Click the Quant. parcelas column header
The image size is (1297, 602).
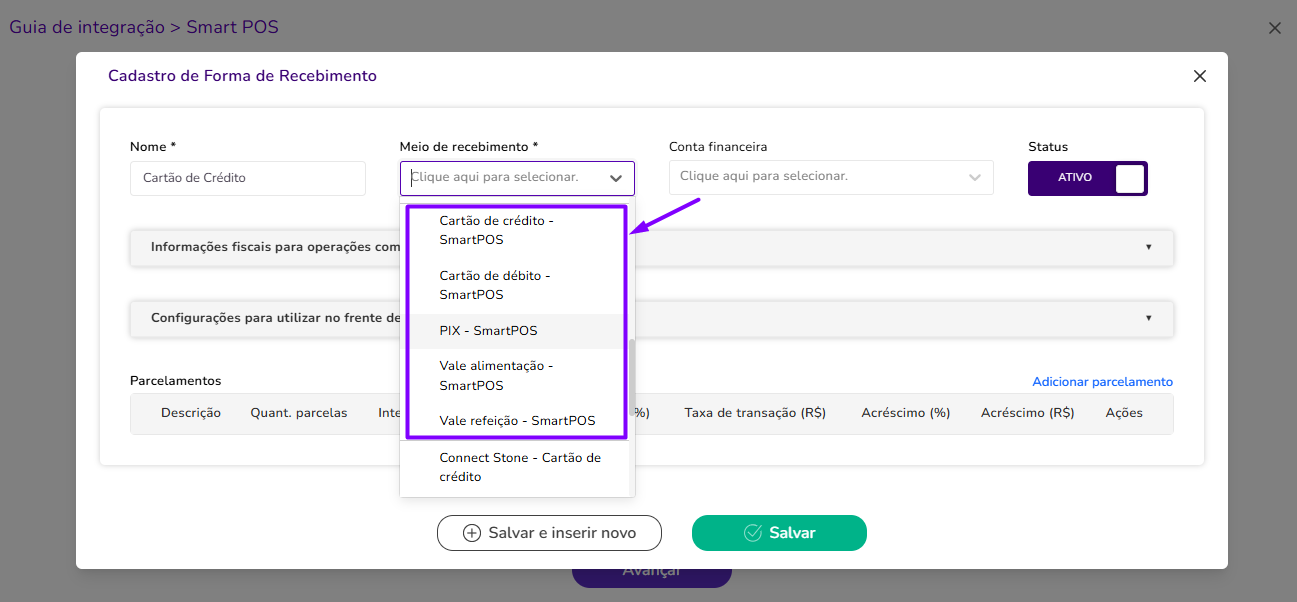point(299,413)
